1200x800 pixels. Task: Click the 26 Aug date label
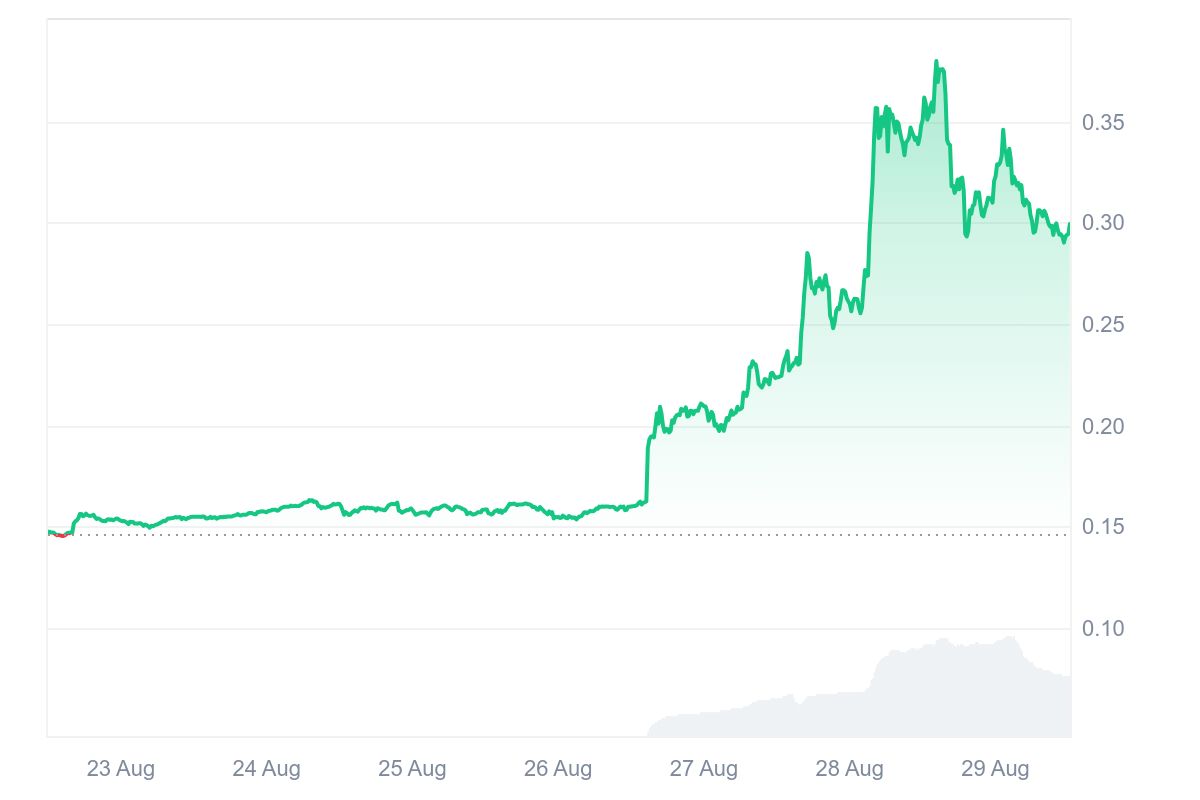point(558,769)
